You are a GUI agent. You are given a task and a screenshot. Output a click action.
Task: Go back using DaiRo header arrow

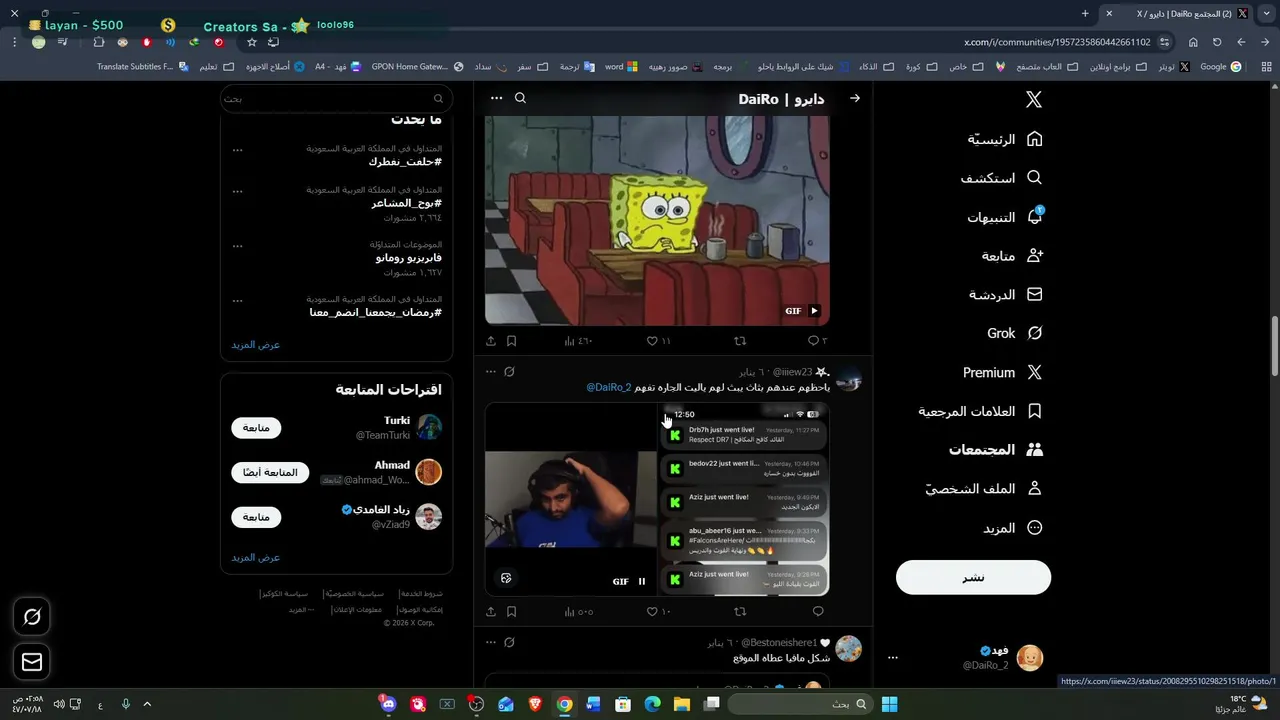[854, 98]
